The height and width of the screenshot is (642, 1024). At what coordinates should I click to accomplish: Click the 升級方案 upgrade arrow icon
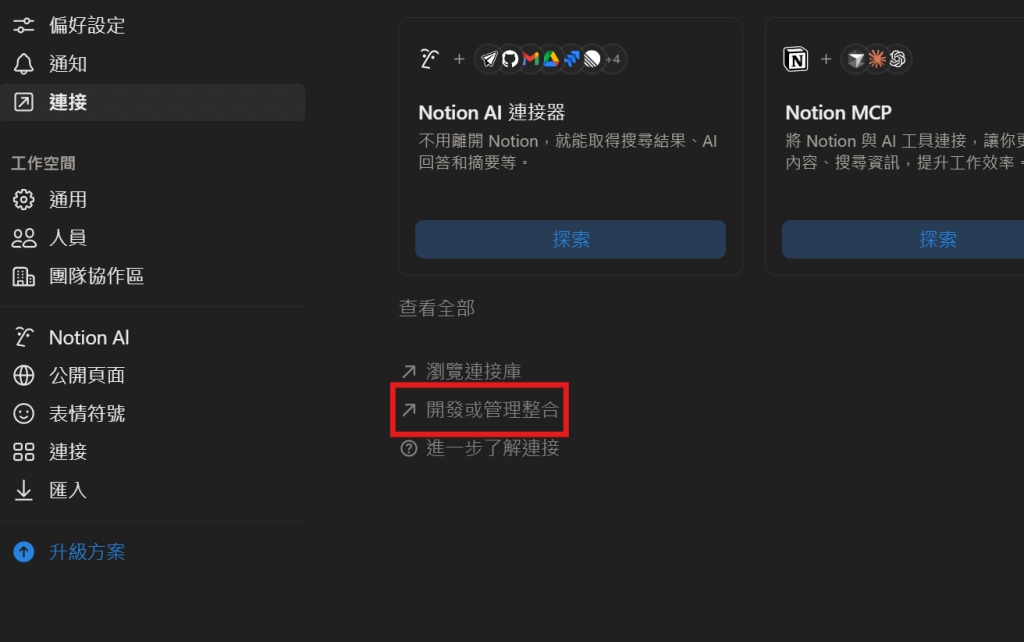[24, 552]
